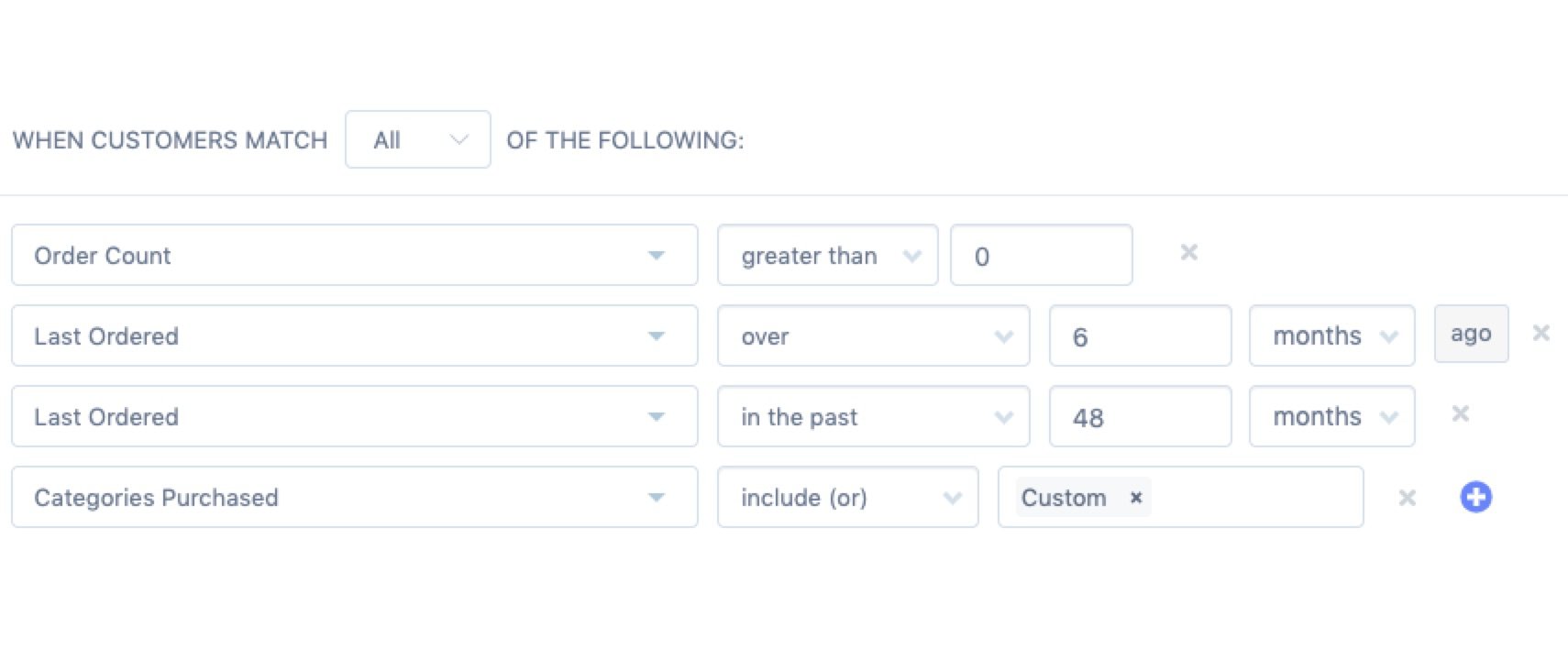Click the input field containing 48
The width and height of the screenshot is (1568, 649).
click(1140, 416)
